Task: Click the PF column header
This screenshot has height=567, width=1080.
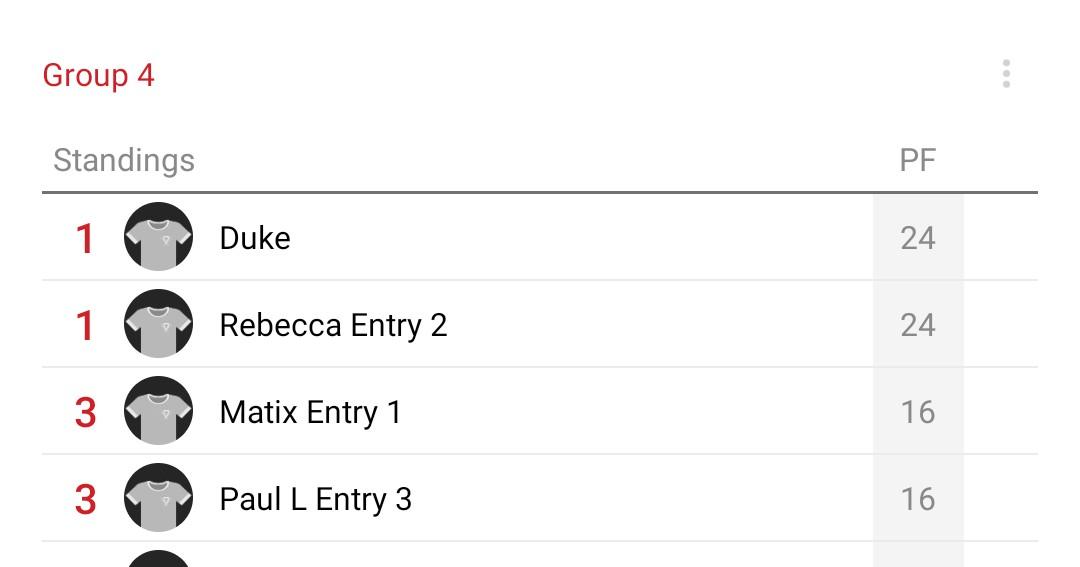Action: pos(917,160)
